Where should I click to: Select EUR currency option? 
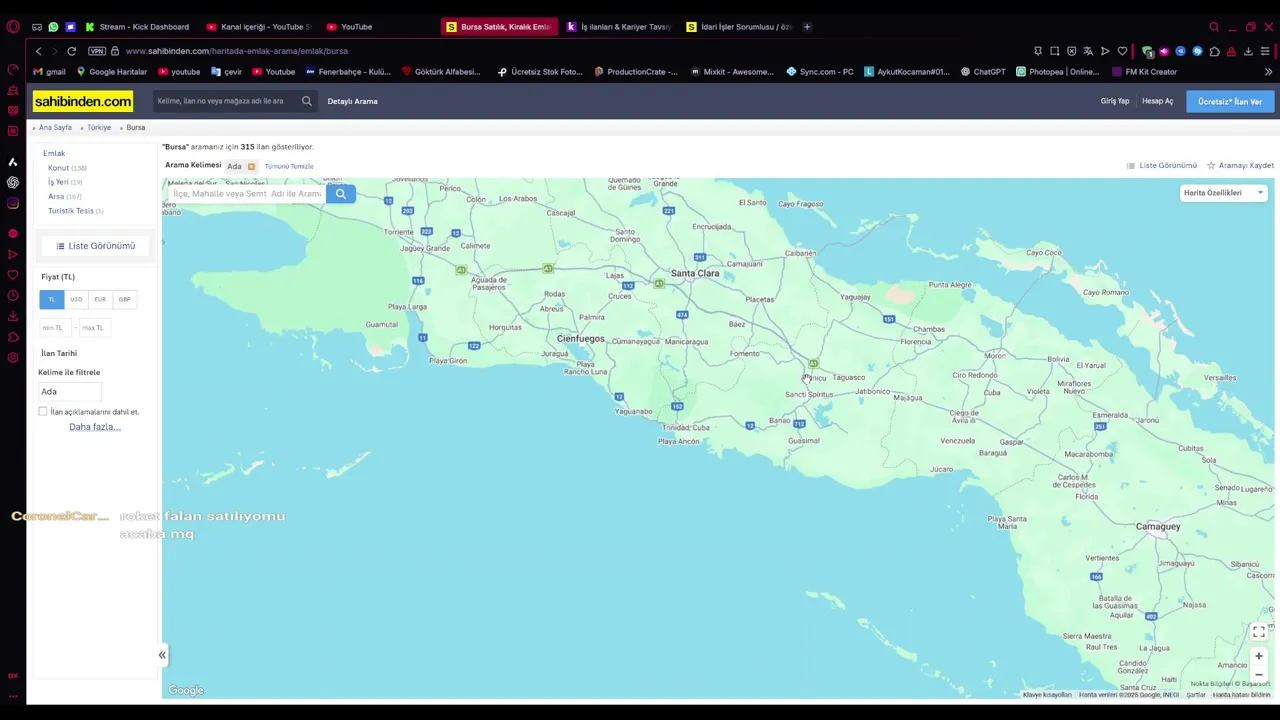coord(100,299)
